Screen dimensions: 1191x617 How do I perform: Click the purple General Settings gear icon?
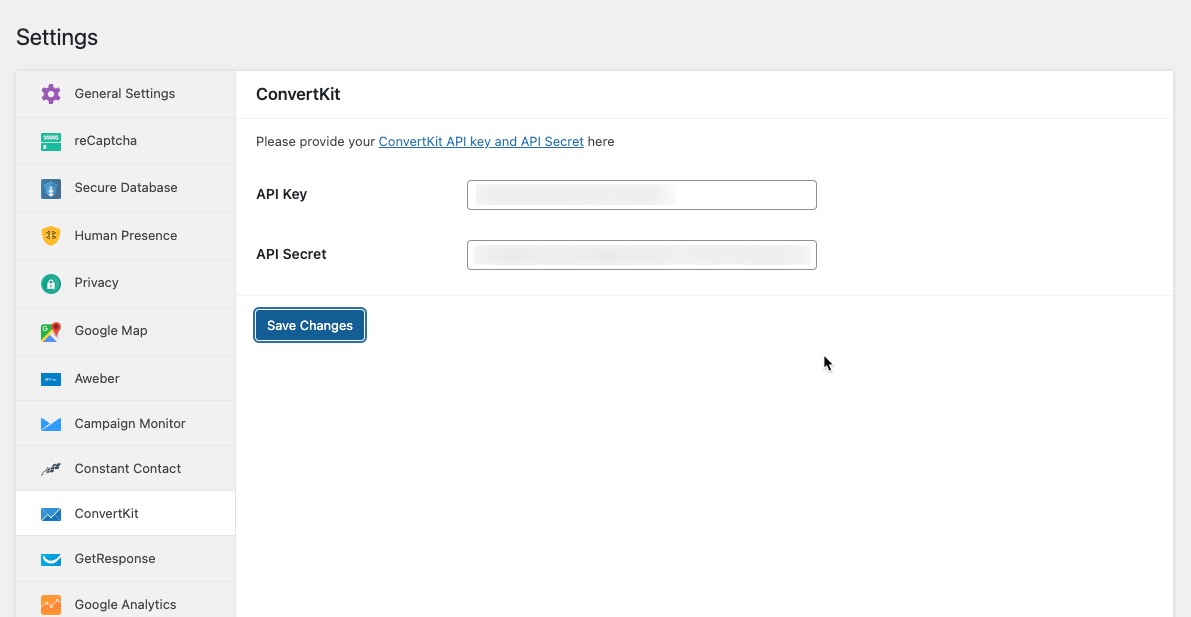[51, 94]
